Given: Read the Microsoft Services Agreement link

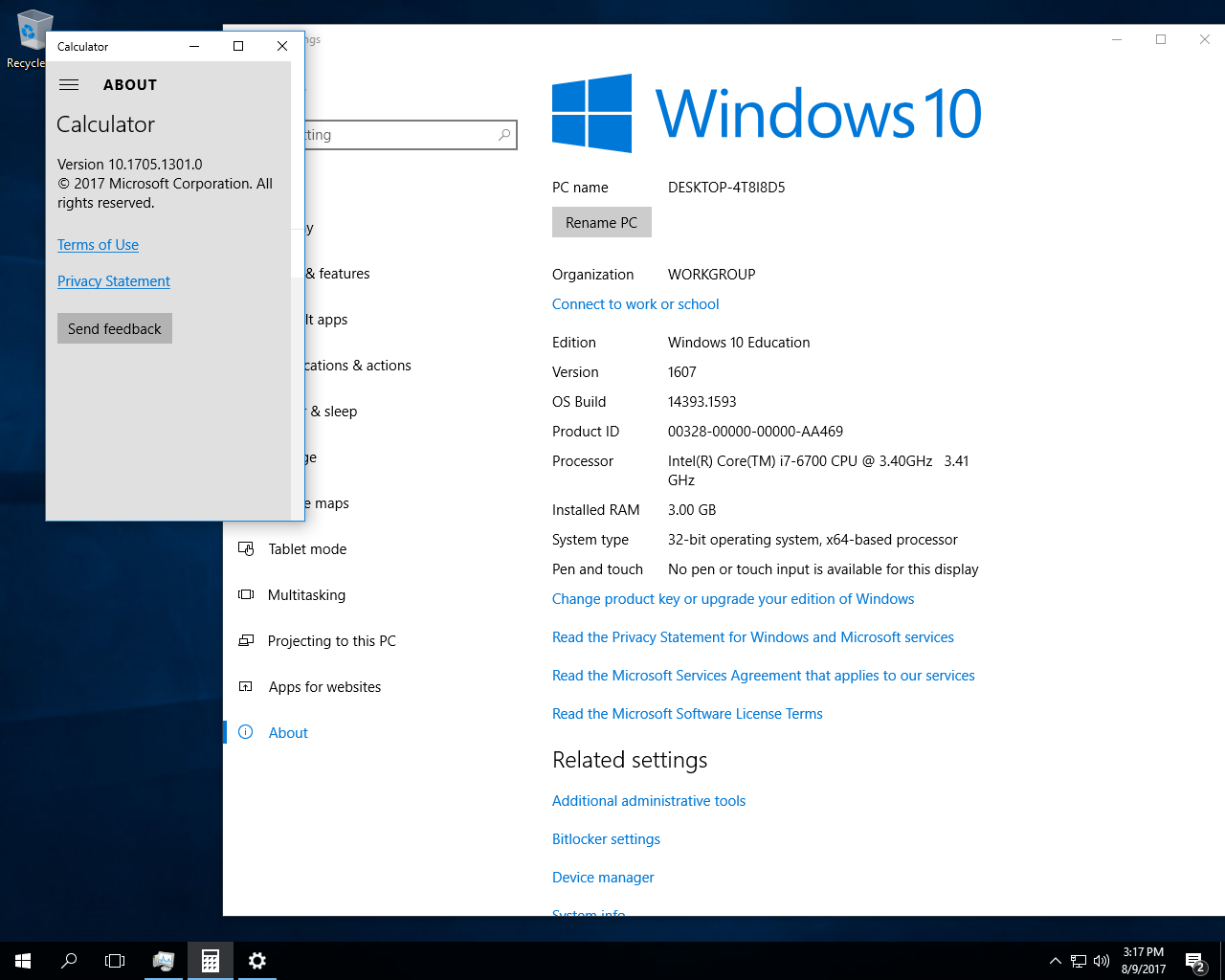Looking at the screenshot, I should (x=764, y=676).
